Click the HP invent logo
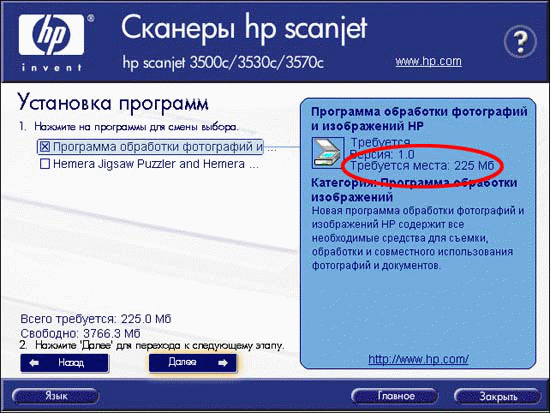This screenshot has height=414, width=551. (x=52, y=42)
